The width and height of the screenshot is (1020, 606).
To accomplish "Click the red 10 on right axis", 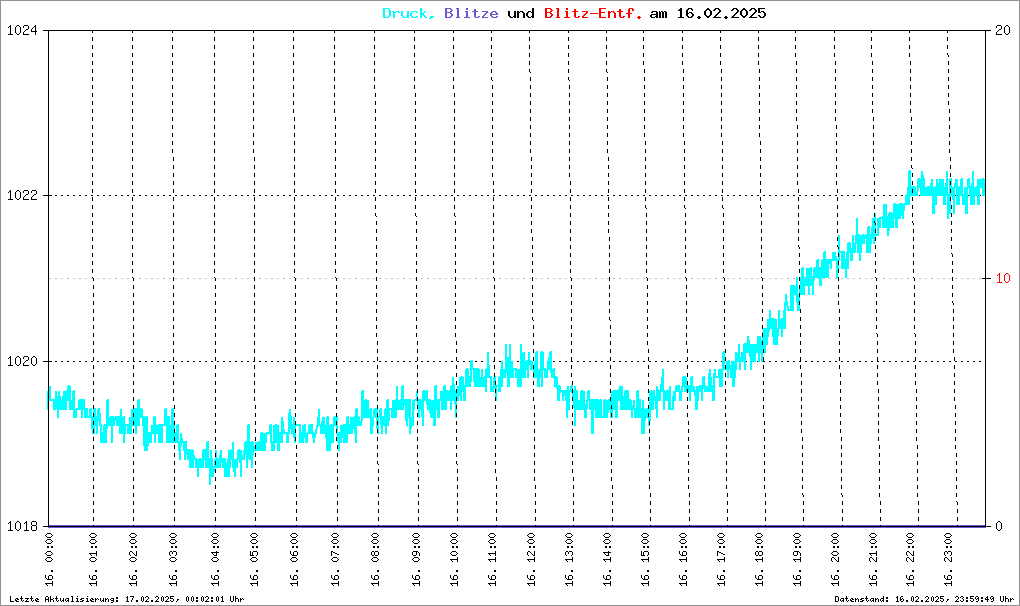I will [1003, 278].
